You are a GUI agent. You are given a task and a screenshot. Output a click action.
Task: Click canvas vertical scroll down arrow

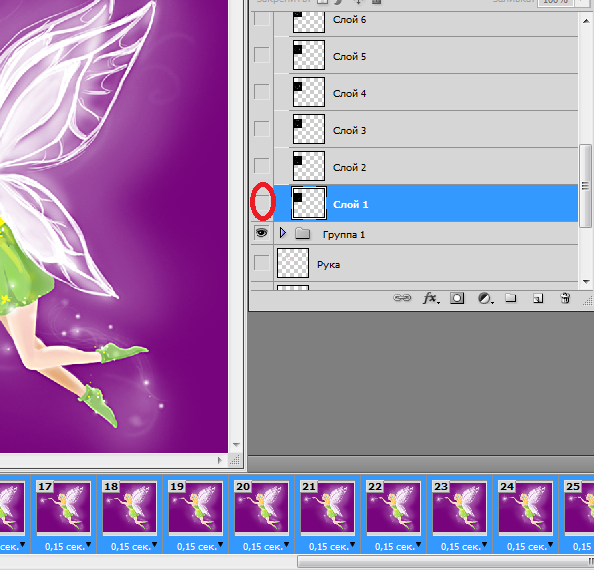click(236, 445)
